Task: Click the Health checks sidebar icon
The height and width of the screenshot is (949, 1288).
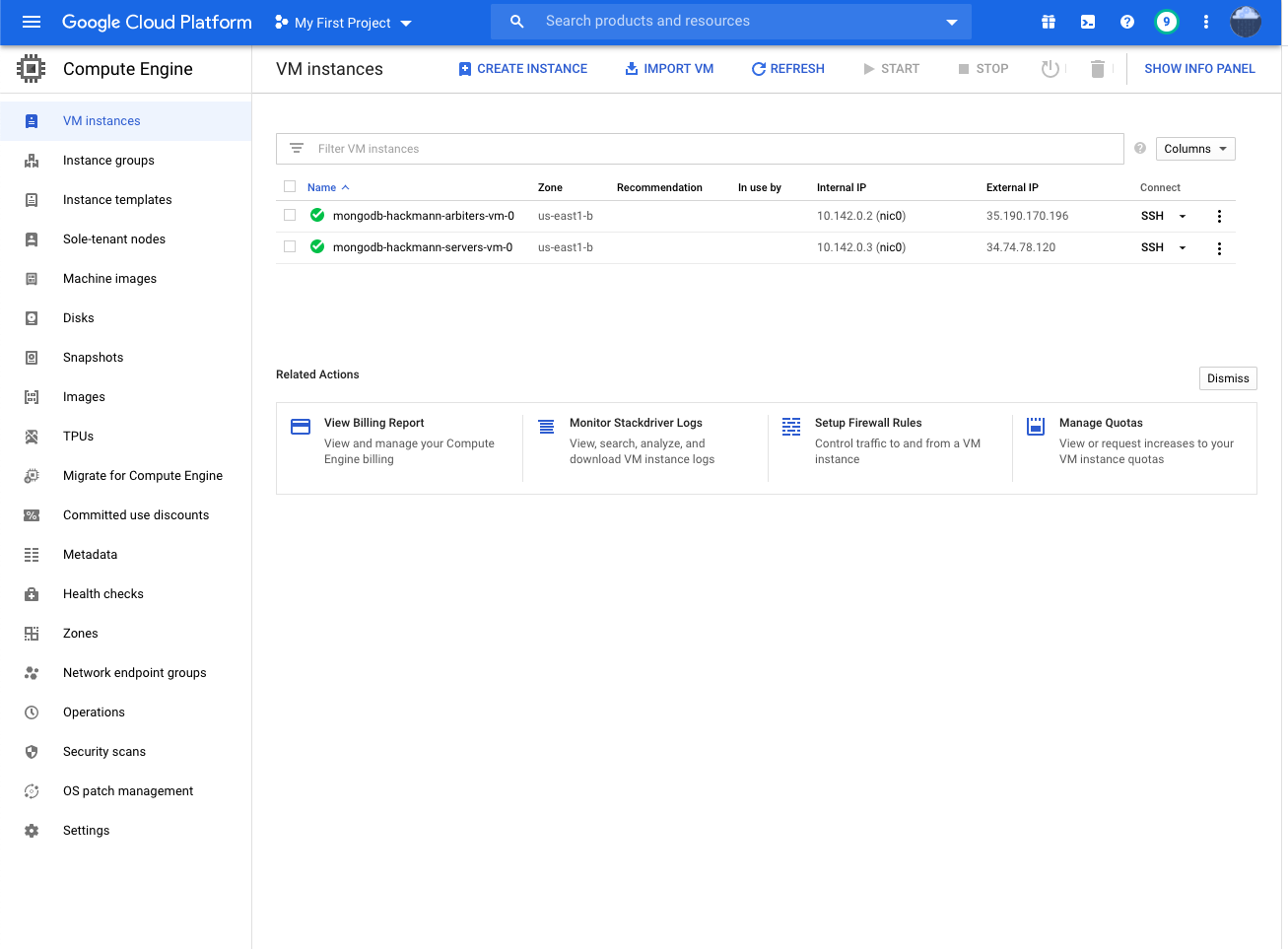Action: 32,594
